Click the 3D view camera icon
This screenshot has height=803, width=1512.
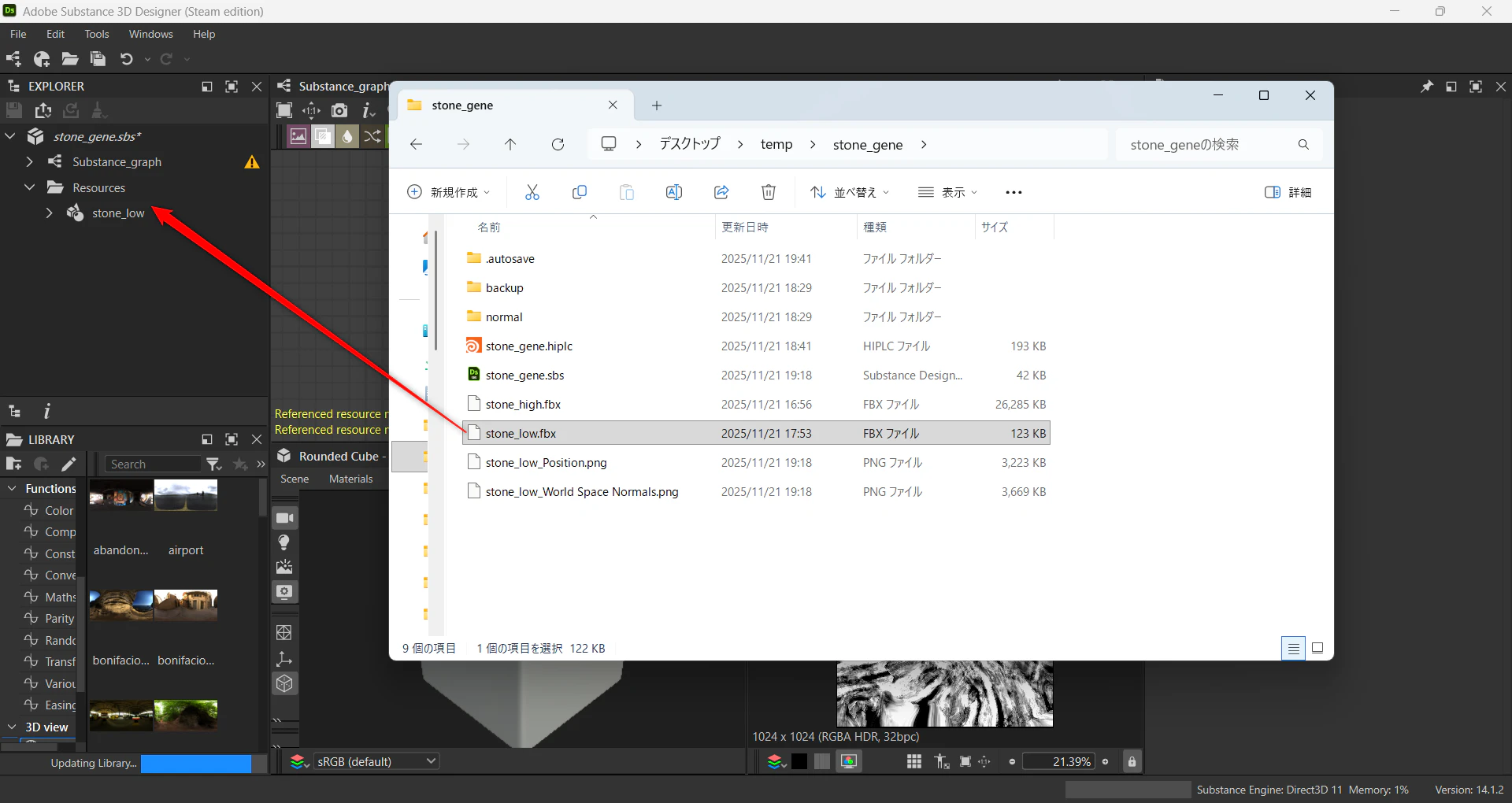[284, 518]
